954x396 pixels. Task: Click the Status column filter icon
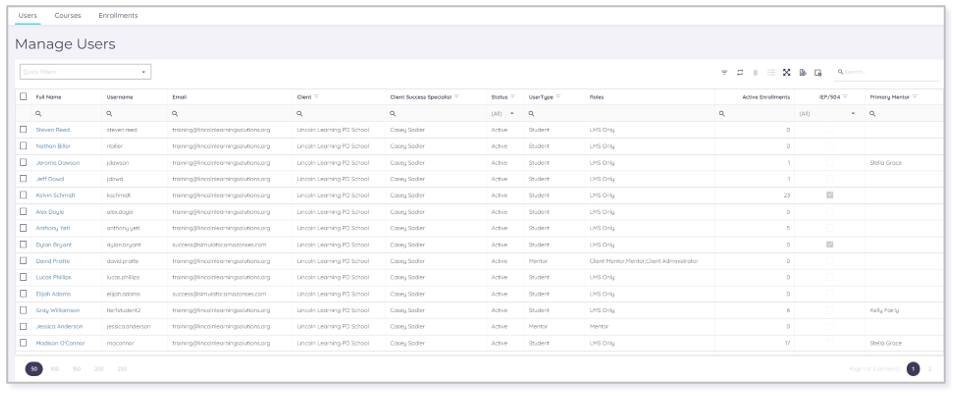(x=512, y=97)
